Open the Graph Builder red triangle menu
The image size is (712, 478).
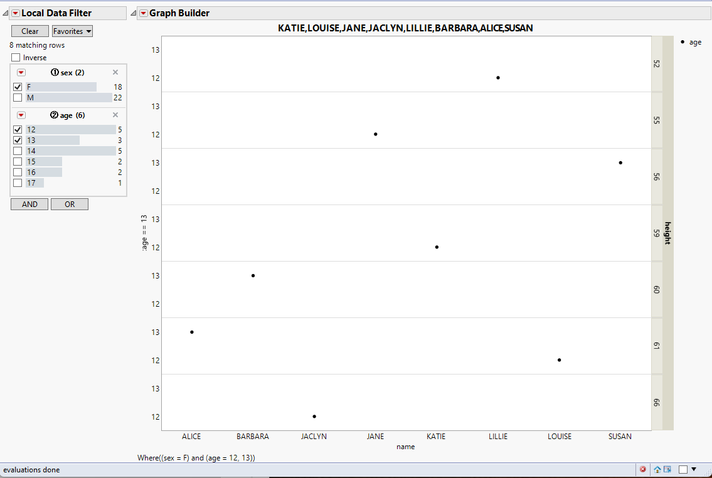[143, 13]
